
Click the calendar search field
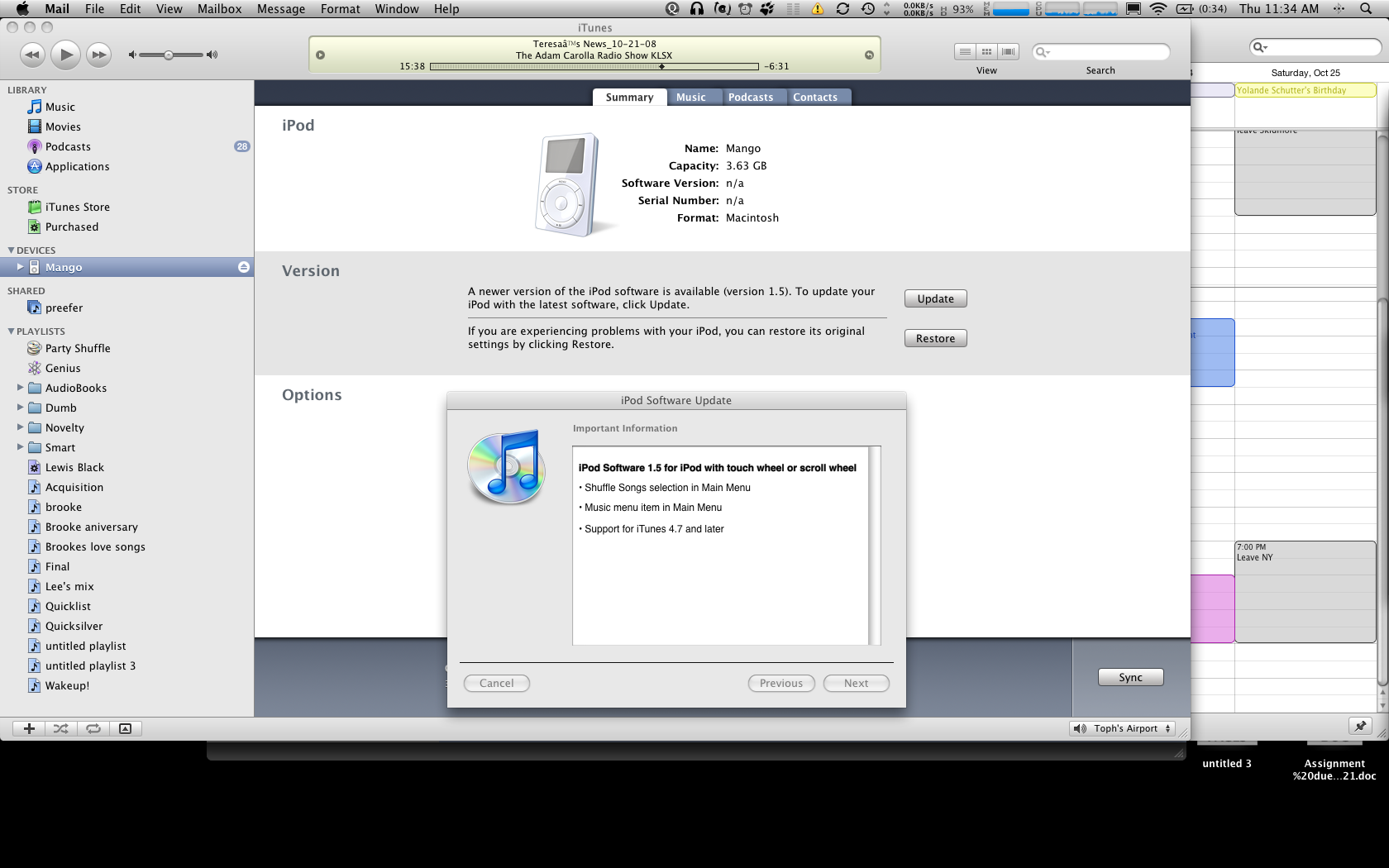1315,47
